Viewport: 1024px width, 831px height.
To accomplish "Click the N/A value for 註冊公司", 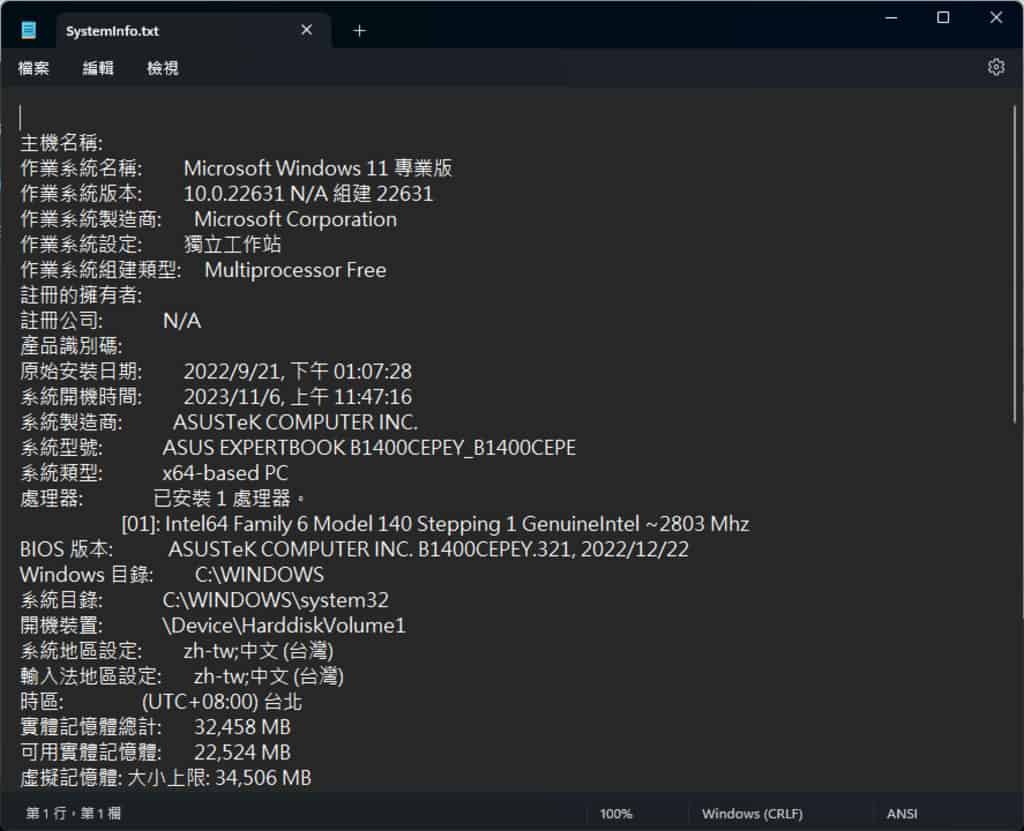I will (x=182, y=321).
